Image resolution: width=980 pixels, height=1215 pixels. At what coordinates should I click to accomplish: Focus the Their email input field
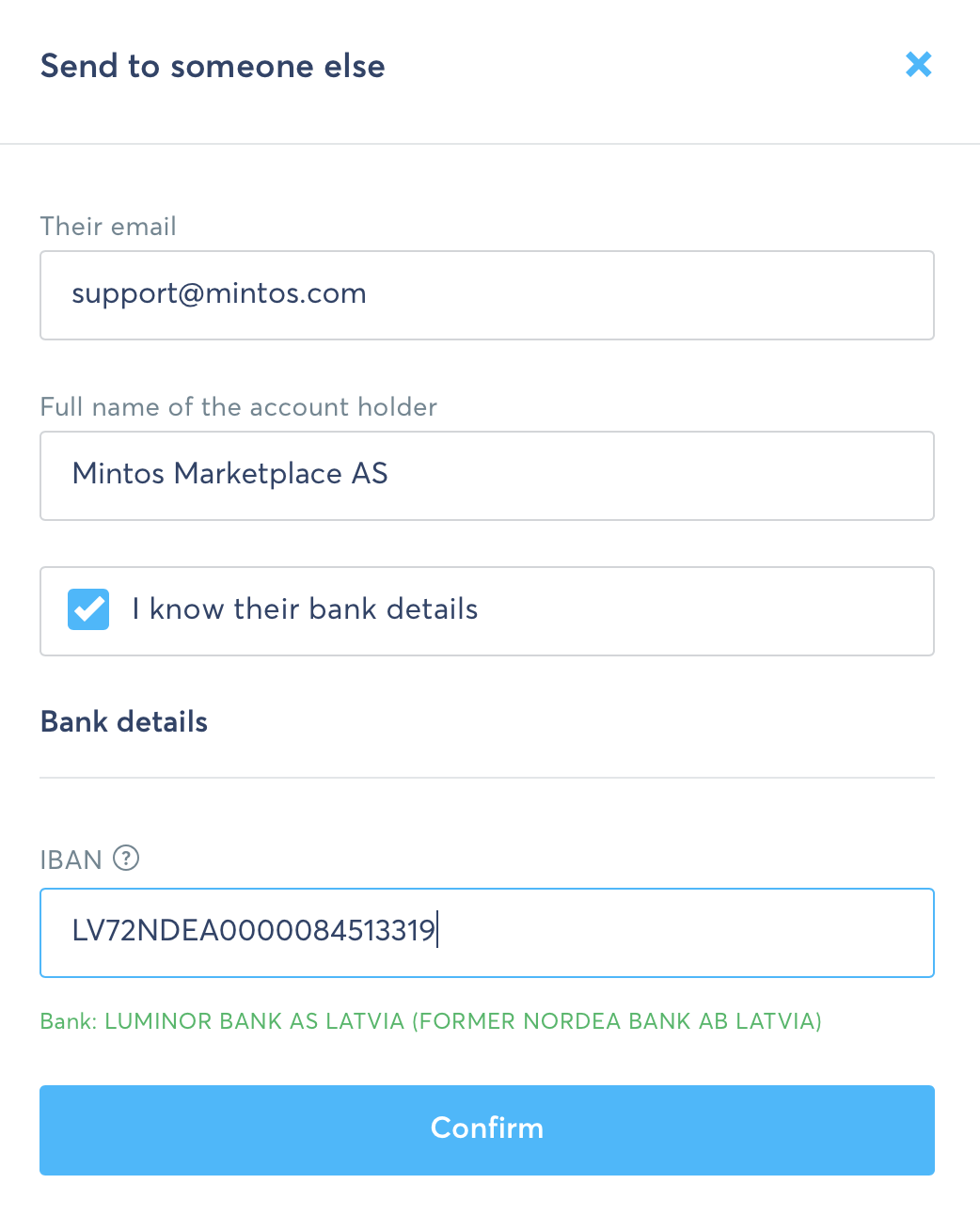487,295
